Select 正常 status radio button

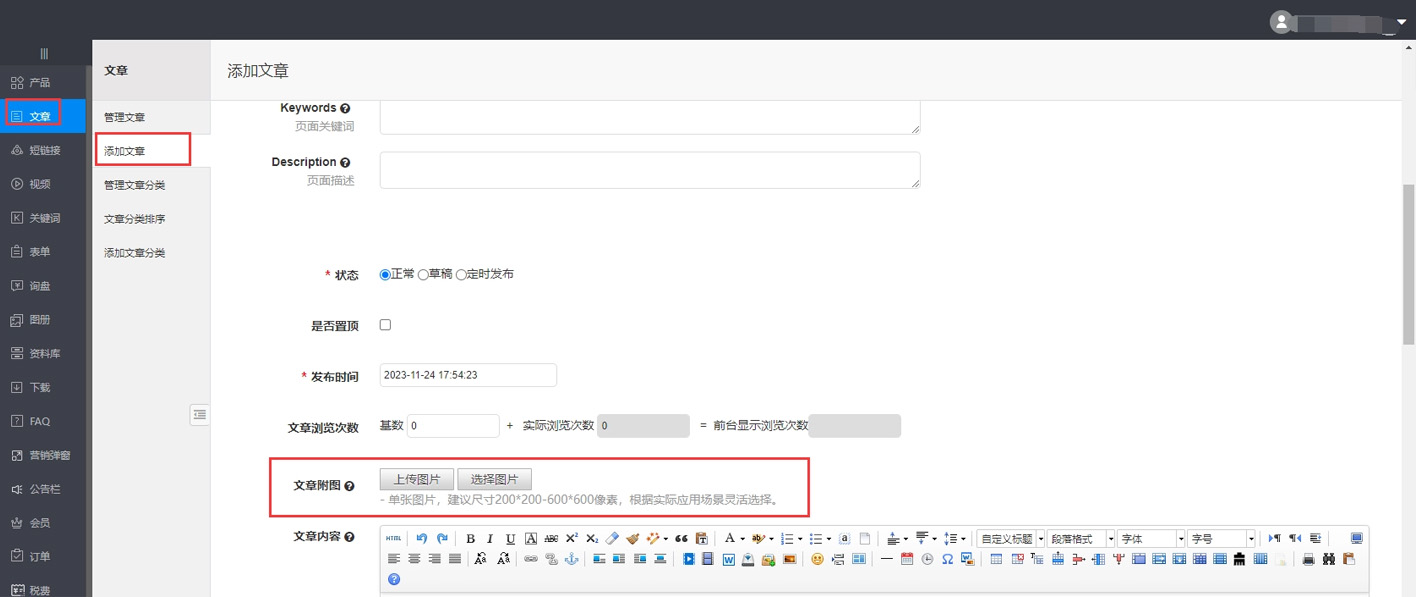[385, 274]
